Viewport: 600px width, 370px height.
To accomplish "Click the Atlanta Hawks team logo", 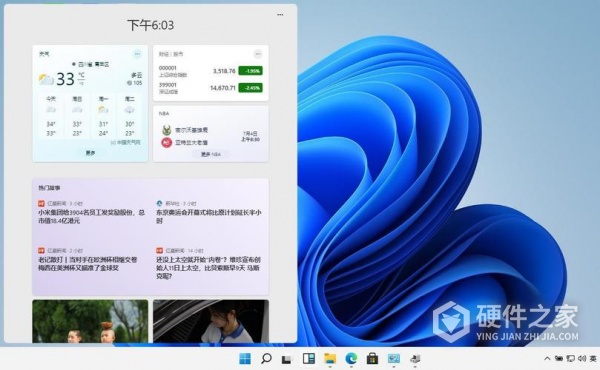I will (x=166, y=143).
